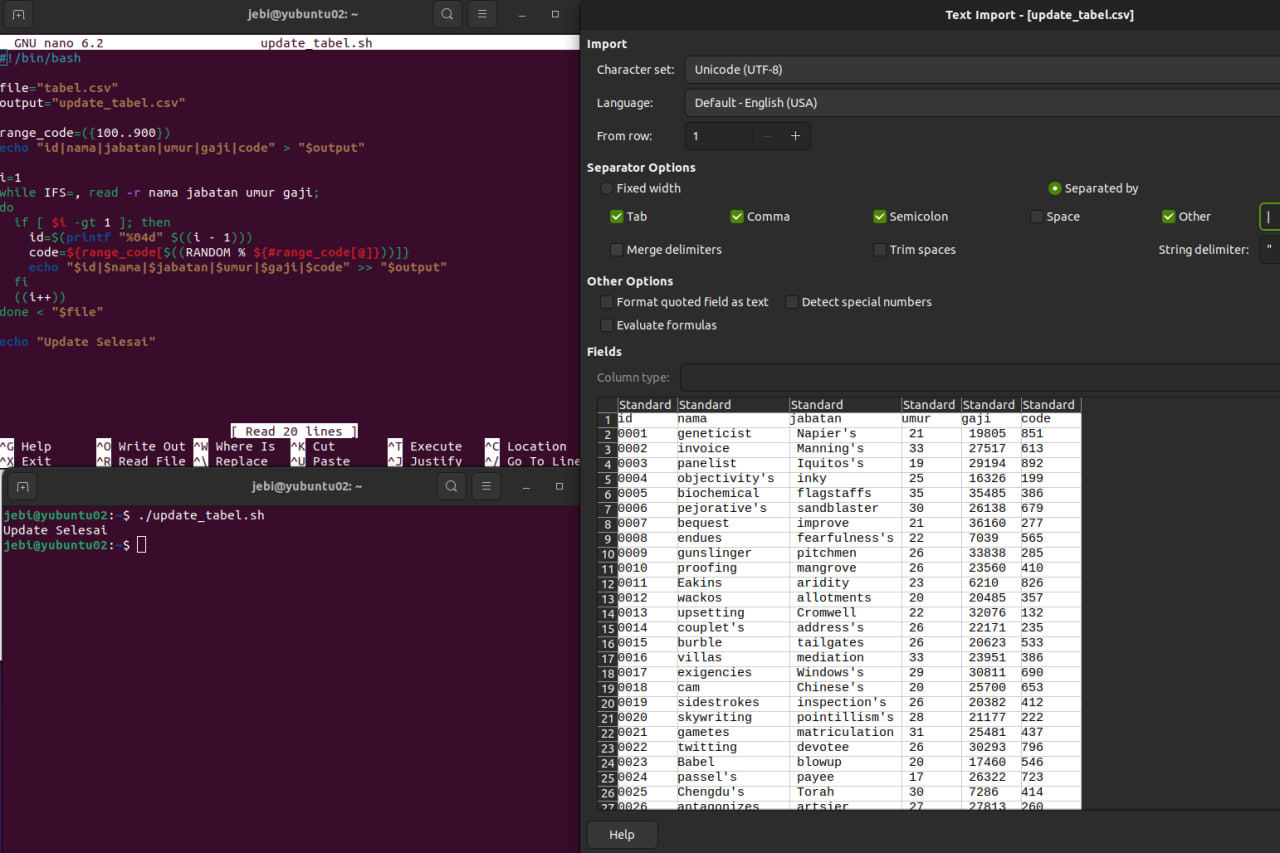Click the new tab icon in nano terminal
The image size is (1280, 853).
pyautogui.click(x=19, y=15)
